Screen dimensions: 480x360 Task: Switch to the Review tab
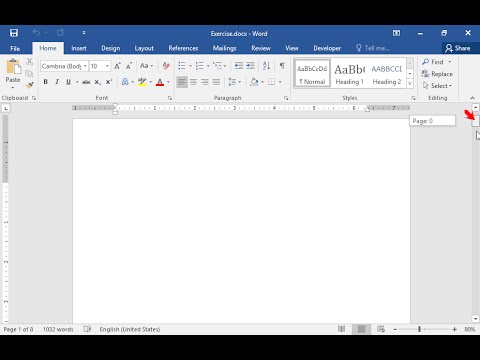click(x=261, y=48)
